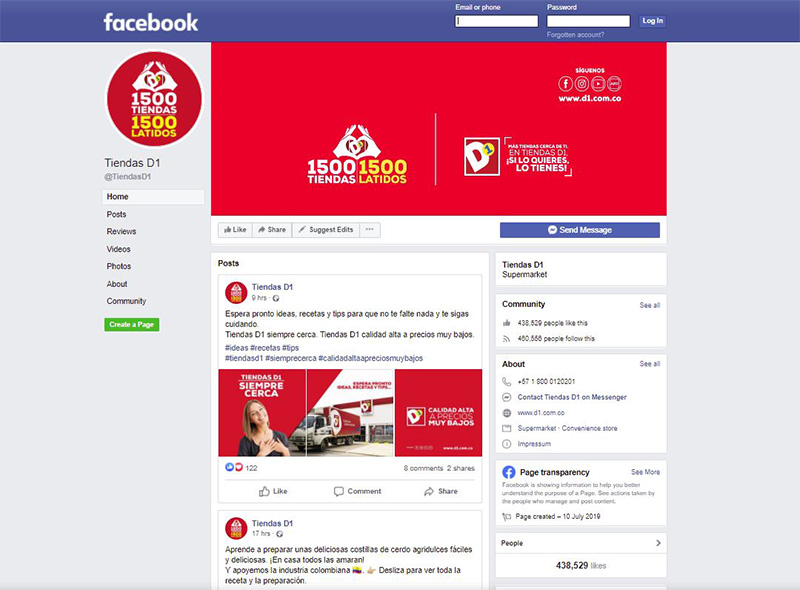Click the Comment speech-bubble icon on first post
The image size is (800, 590).
coord(338,491)
